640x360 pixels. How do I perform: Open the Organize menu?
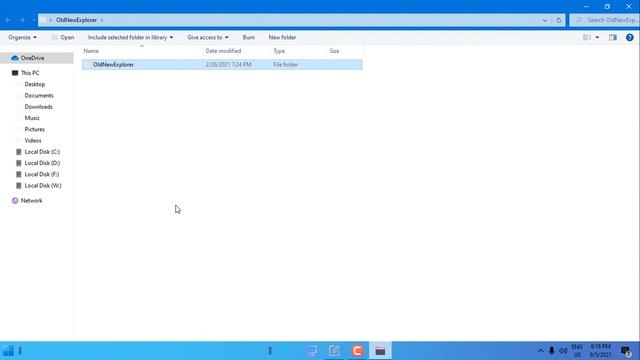pos(22,37)
